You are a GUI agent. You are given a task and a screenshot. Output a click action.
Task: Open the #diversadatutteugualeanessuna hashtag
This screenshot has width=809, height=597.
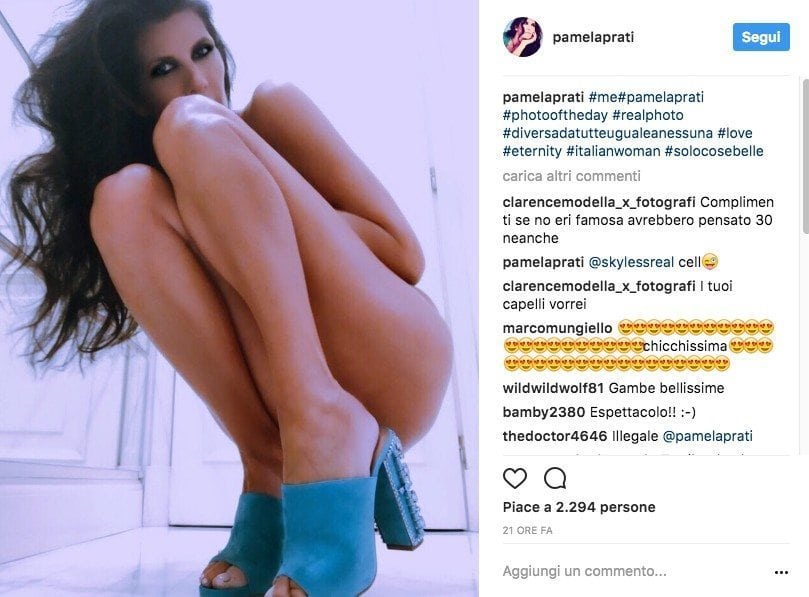(608, 133)
